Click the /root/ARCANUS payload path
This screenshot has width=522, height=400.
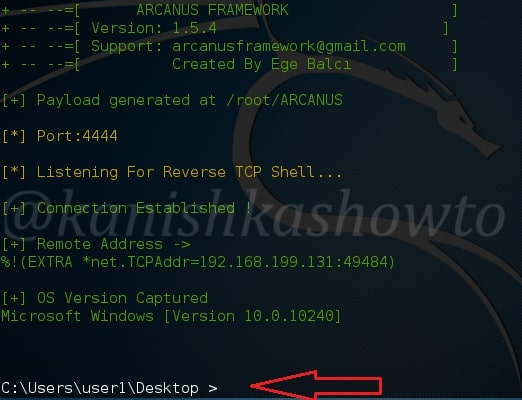[284, 100]
